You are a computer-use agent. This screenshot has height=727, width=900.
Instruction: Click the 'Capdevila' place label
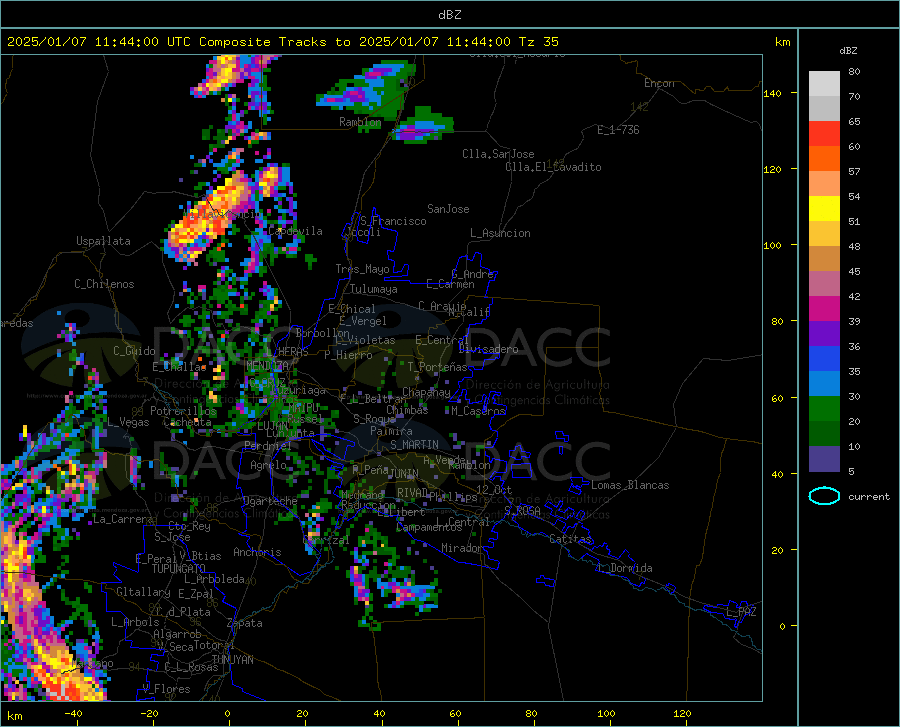[295, 231]
